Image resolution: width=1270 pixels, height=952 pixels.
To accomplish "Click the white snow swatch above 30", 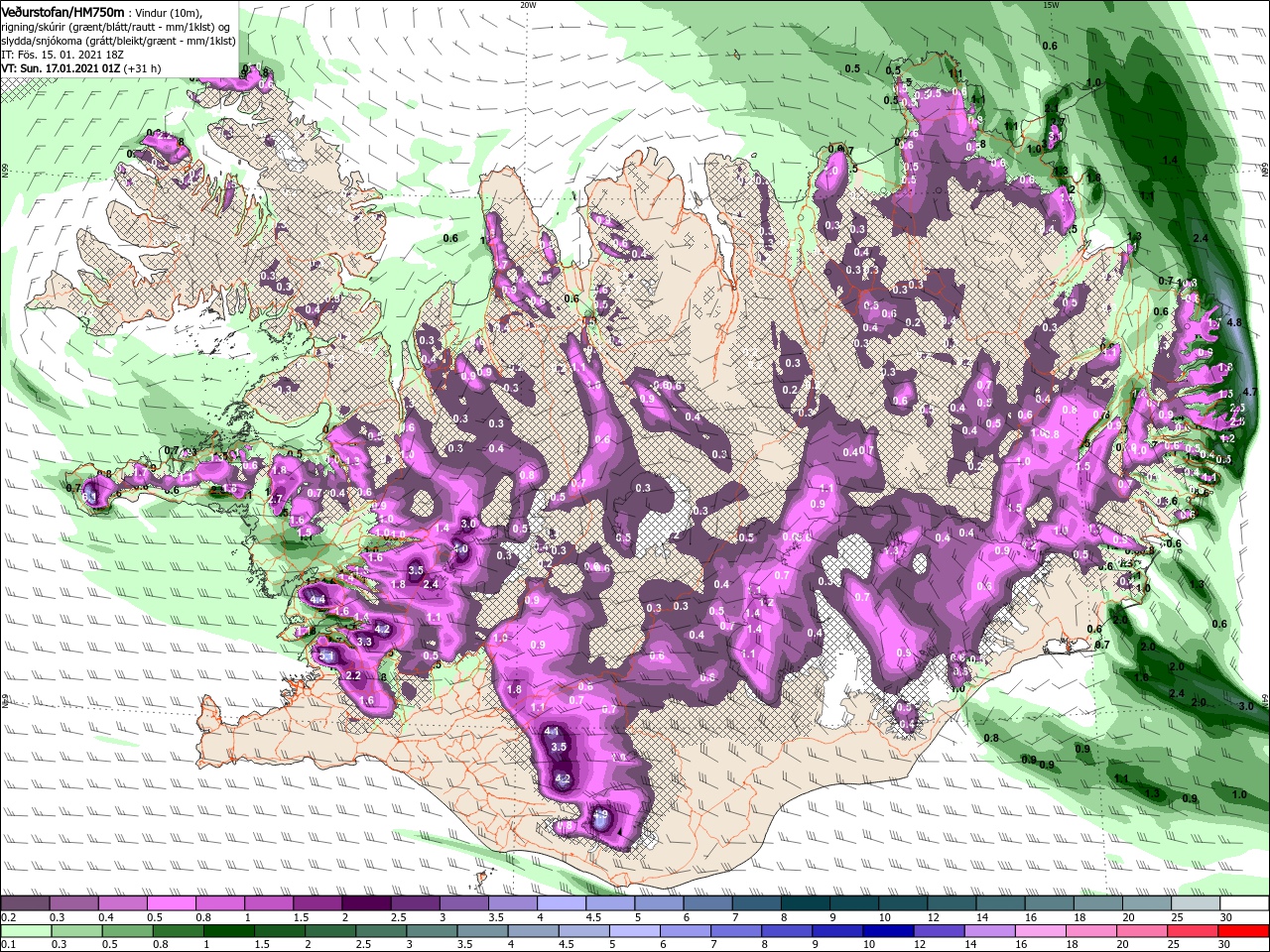I will click(x=1246, y=903).
